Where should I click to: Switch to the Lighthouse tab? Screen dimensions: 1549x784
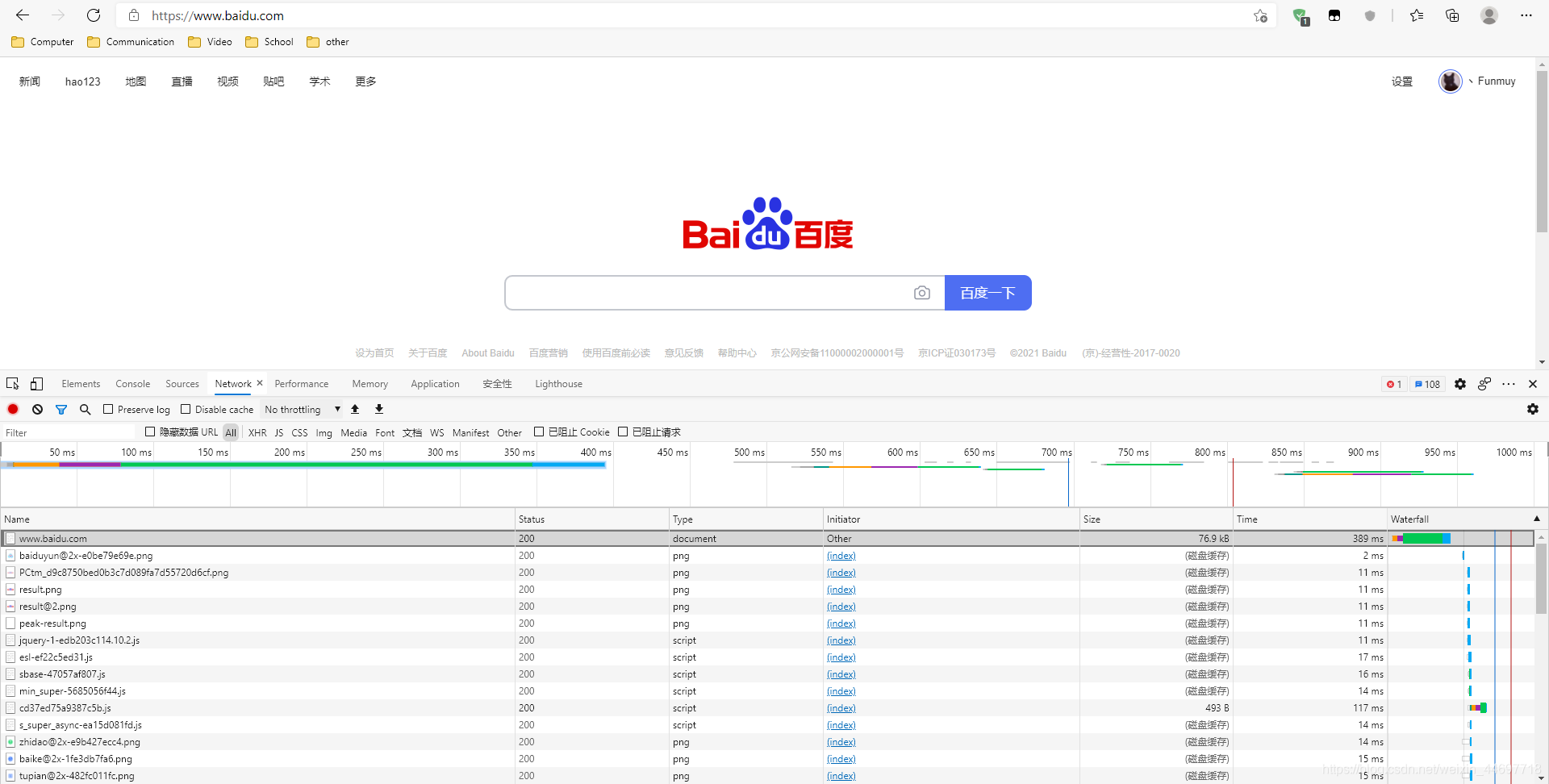pos(558,384)
